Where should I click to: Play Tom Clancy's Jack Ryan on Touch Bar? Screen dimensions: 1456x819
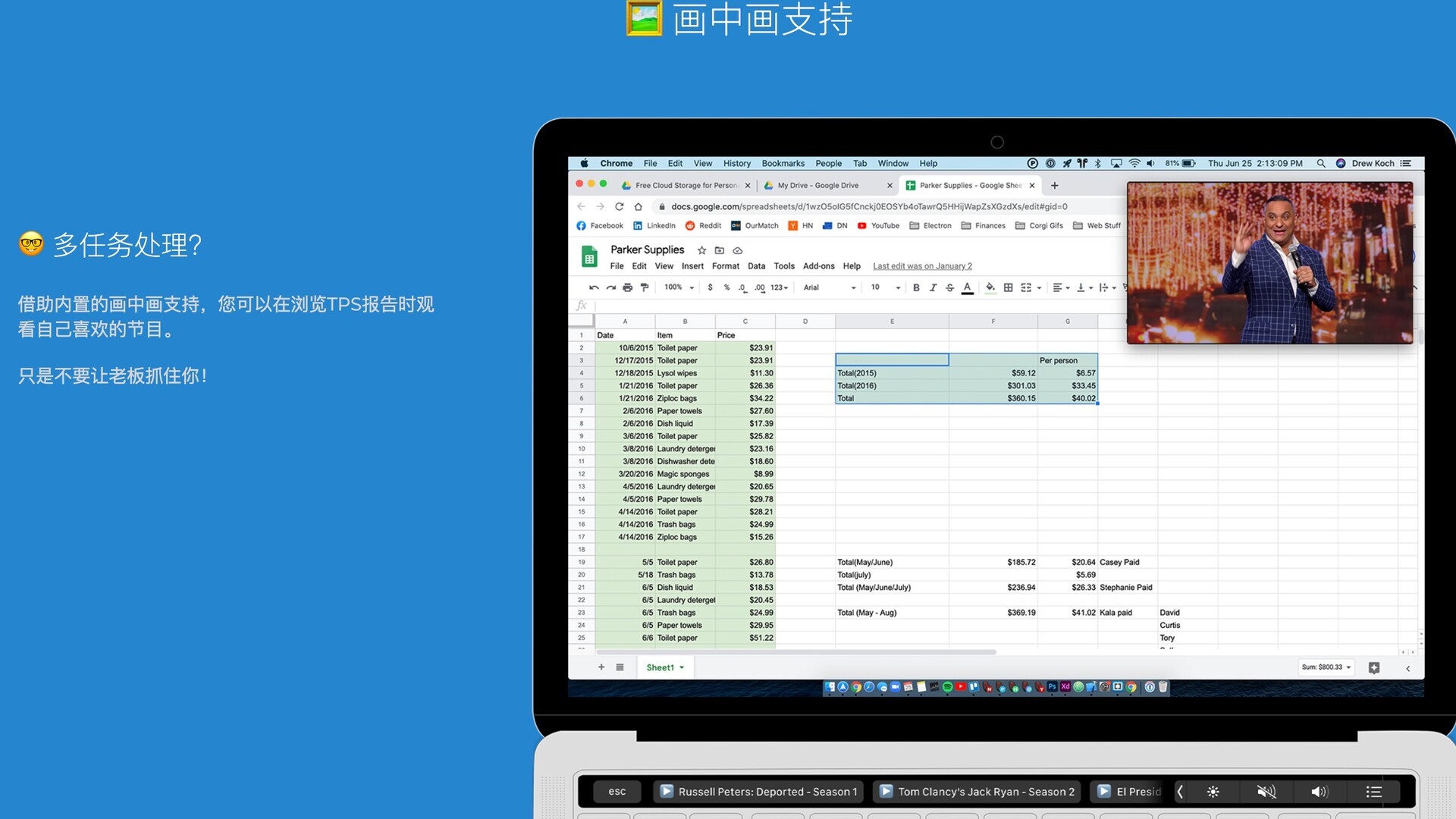[x=978, y=792]
